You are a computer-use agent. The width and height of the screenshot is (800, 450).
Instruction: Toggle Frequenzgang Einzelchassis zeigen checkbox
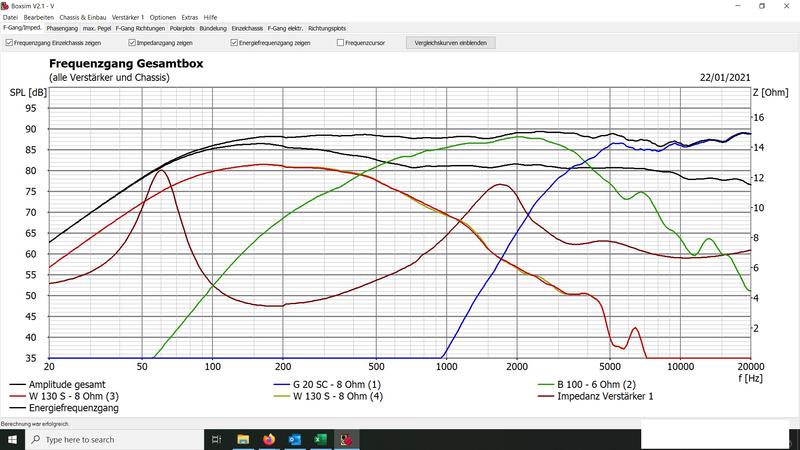[x=9, y=43]
